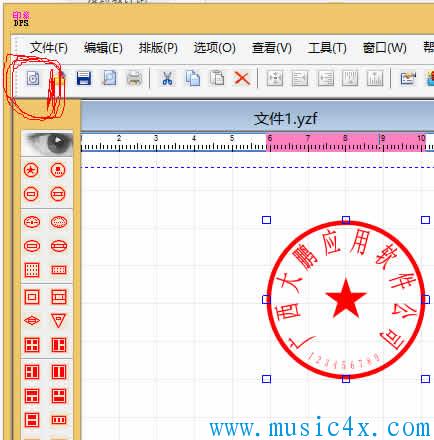Save the file using floppy disk icon

click(x=84, y=79)
